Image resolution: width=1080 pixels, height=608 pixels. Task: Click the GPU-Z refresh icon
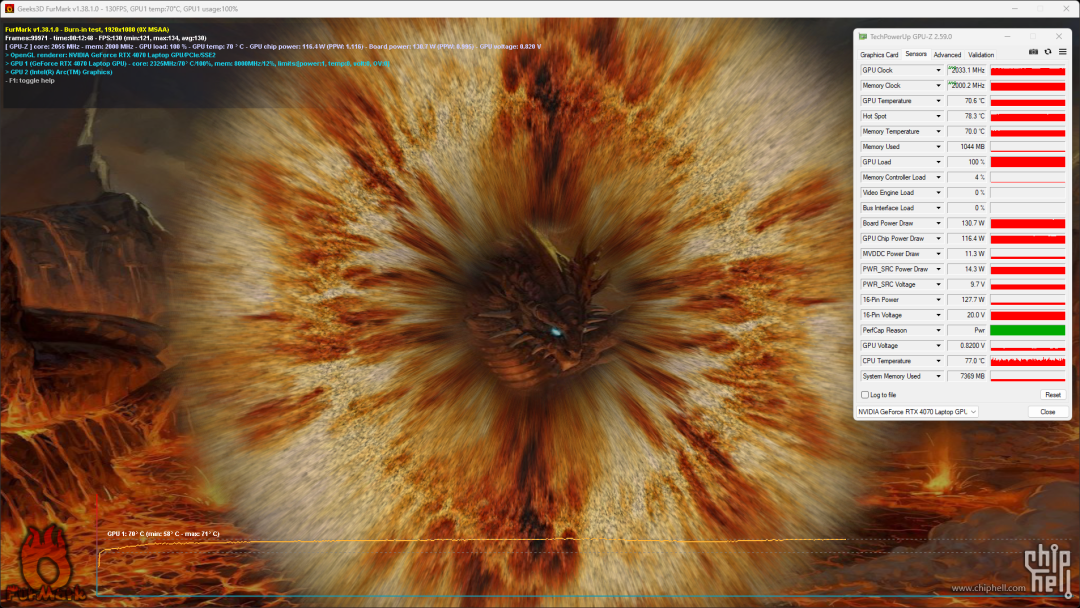coord(1048,52)
